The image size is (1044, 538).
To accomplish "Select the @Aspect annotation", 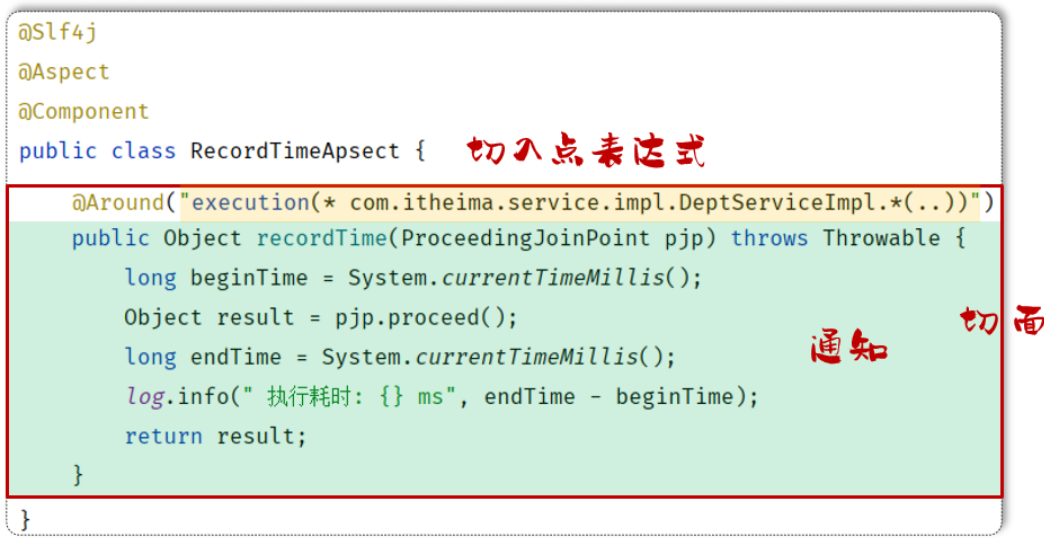I will [64, 71].
